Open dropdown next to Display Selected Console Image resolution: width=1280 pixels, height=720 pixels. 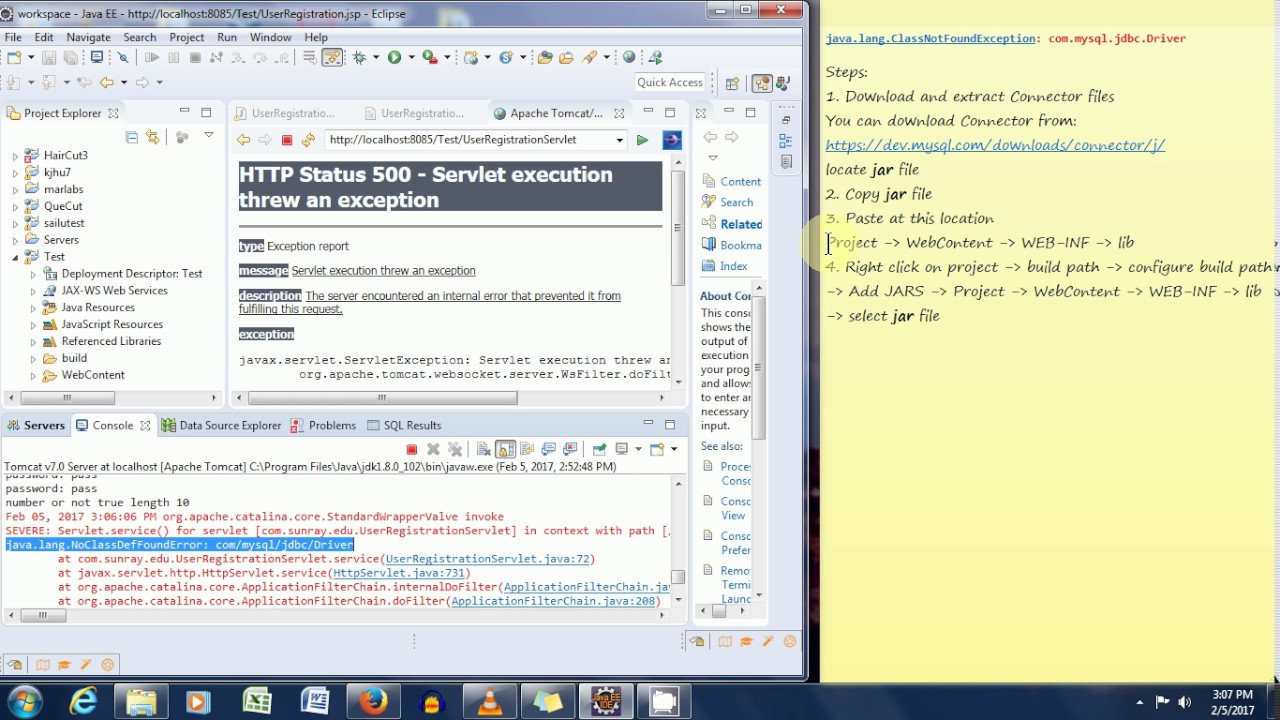[x=637, y=449]
